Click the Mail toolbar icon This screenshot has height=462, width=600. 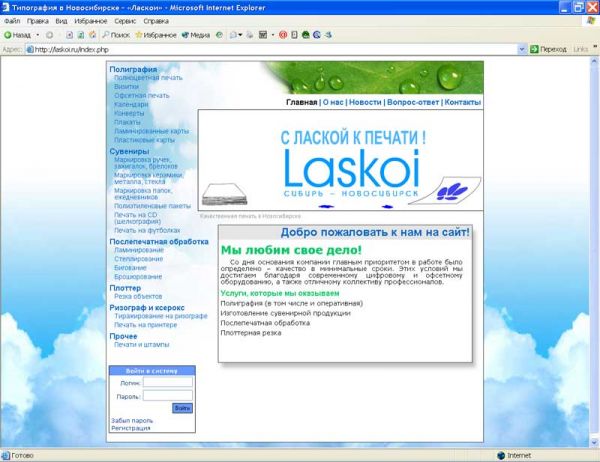pyautogui.click(x=233, y=35)
